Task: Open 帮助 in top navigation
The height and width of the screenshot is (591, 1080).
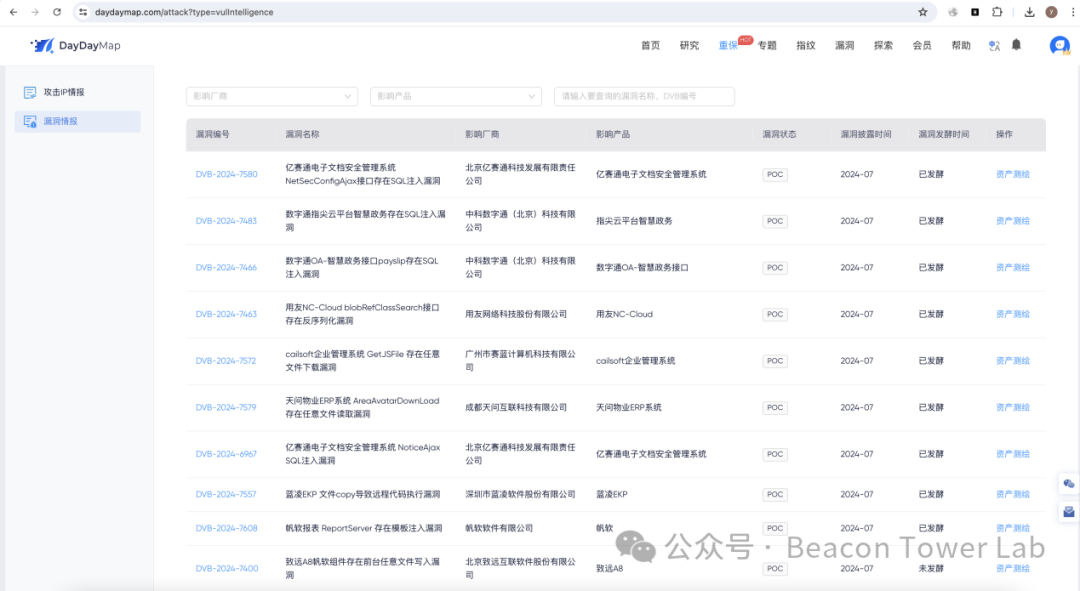Action: [x=961, y=45]
